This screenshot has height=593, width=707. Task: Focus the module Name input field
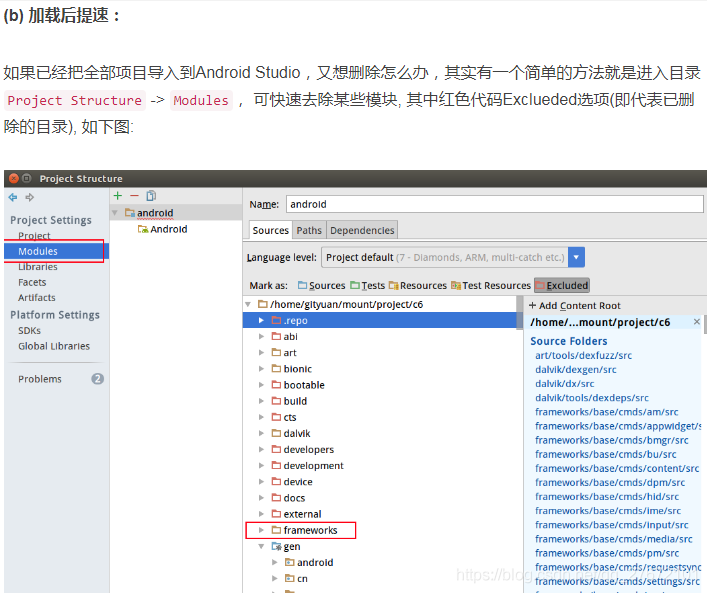tap(494, 204)
